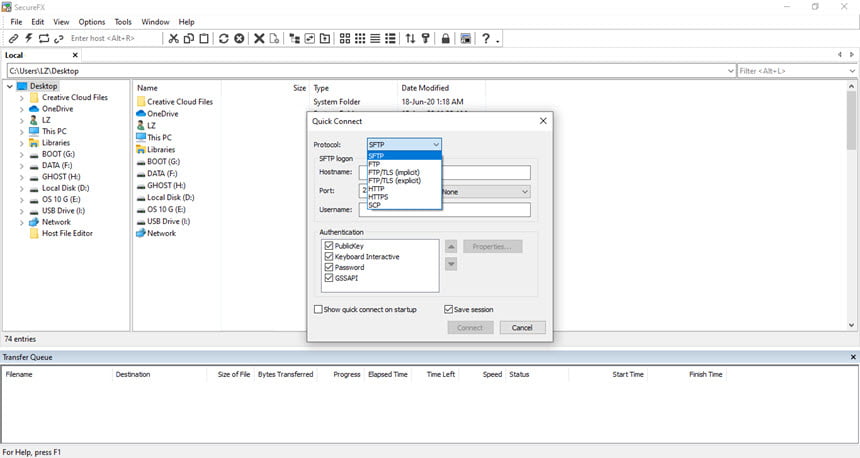
Task: Click the file properties page icon
Action: tap(274, 38)
